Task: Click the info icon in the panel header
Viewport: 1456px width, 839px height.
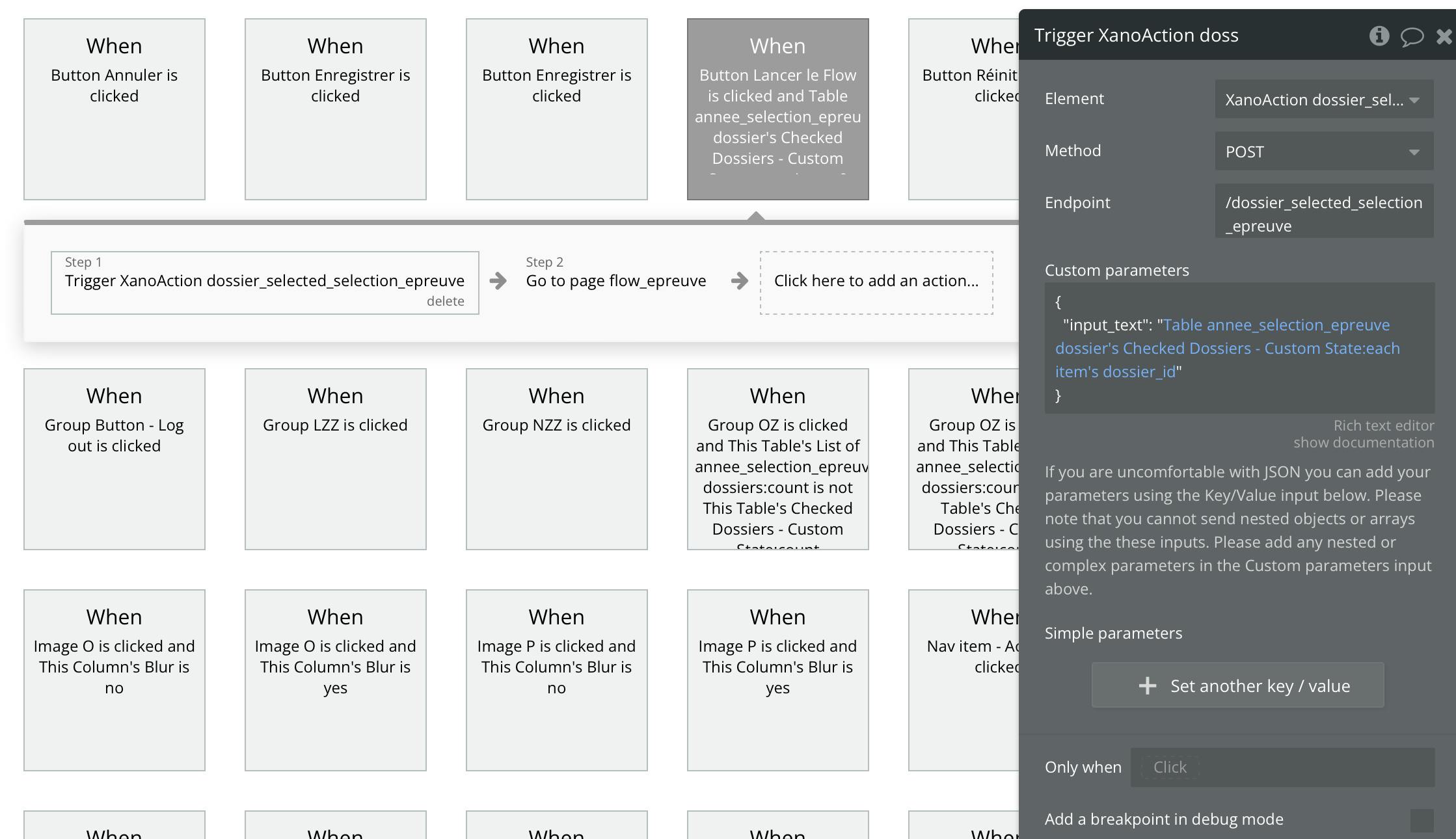Action: (x=1379, y=36)
